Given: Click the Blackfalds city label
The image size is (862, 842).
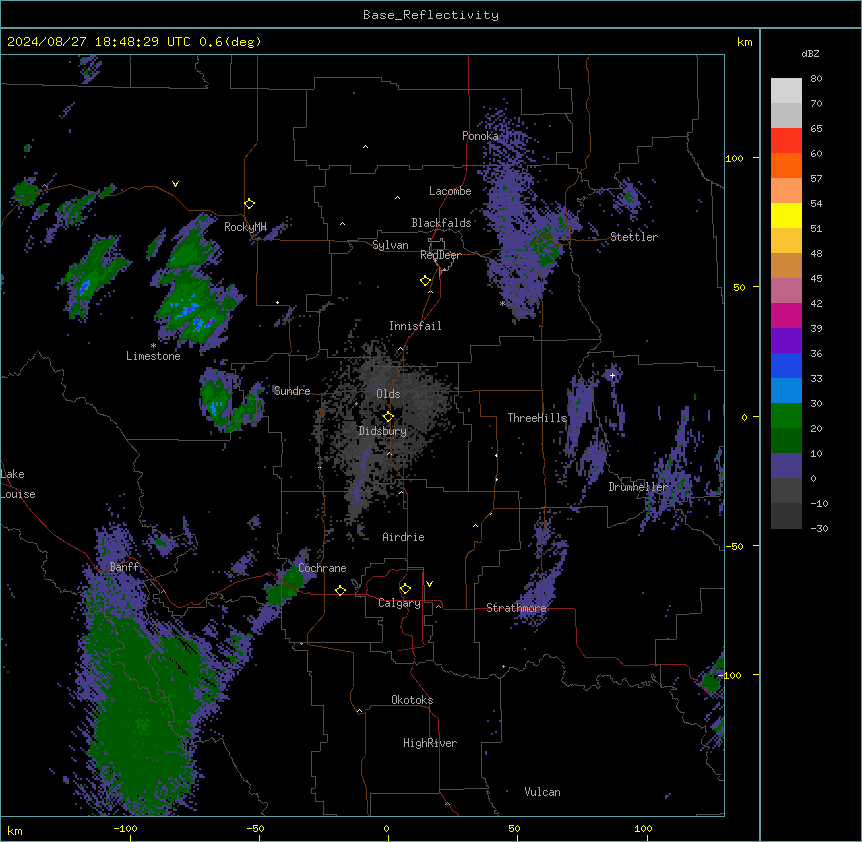Looking at the screenshot, I should (x=441, y=223).
